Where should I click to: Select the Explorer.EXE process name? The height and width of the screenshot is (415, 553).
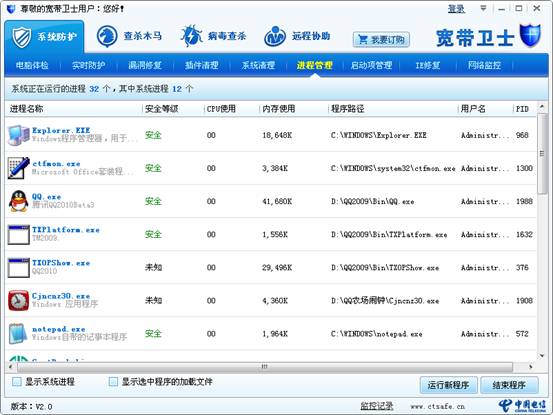pos(61,130)
